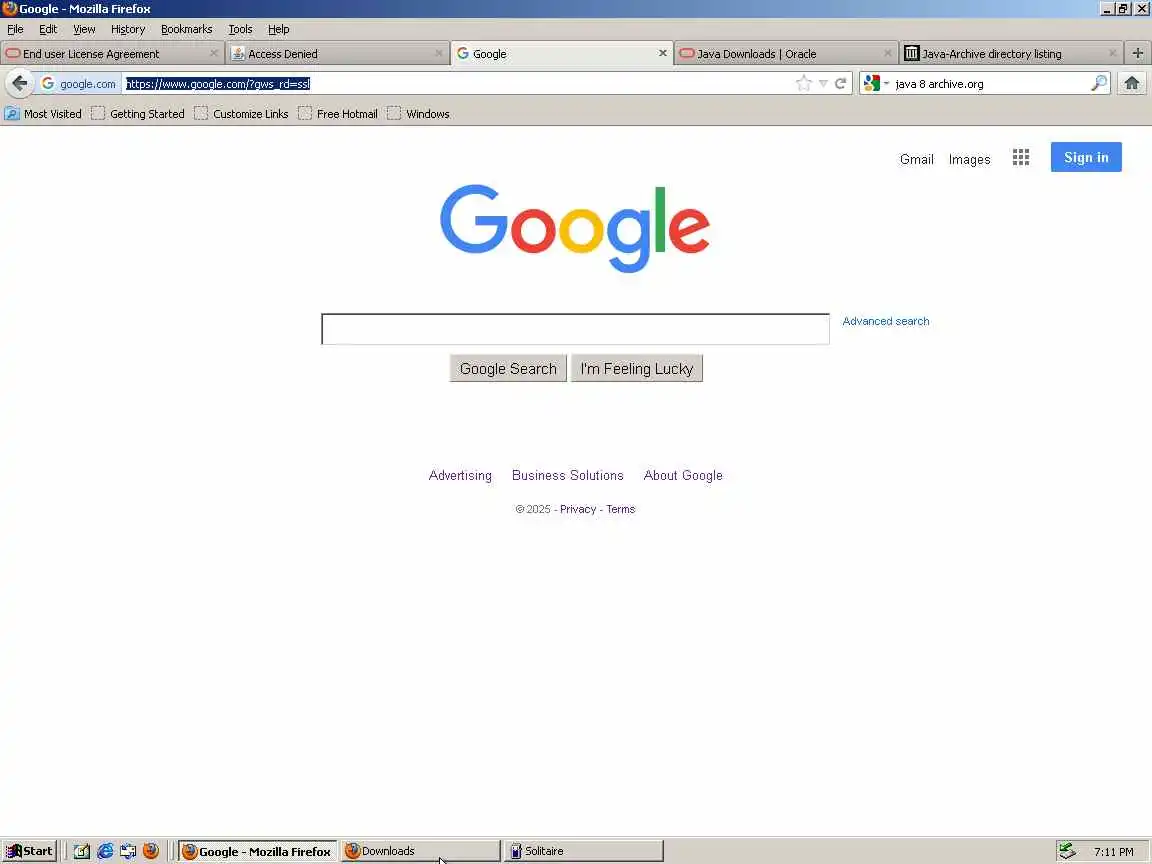This screenshot has height=864, width=1152.
Task: Open the Advertising footer link
Action: (x=460, y=475)
